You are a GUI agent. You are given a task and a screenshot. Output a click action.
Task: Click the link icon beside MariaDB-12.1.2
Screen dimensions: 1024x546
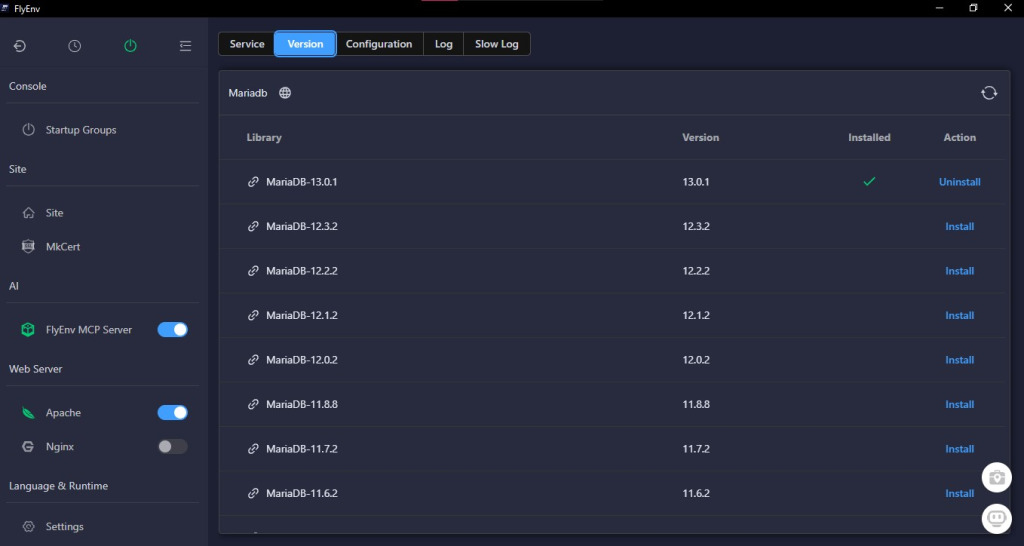coord(253,315)
